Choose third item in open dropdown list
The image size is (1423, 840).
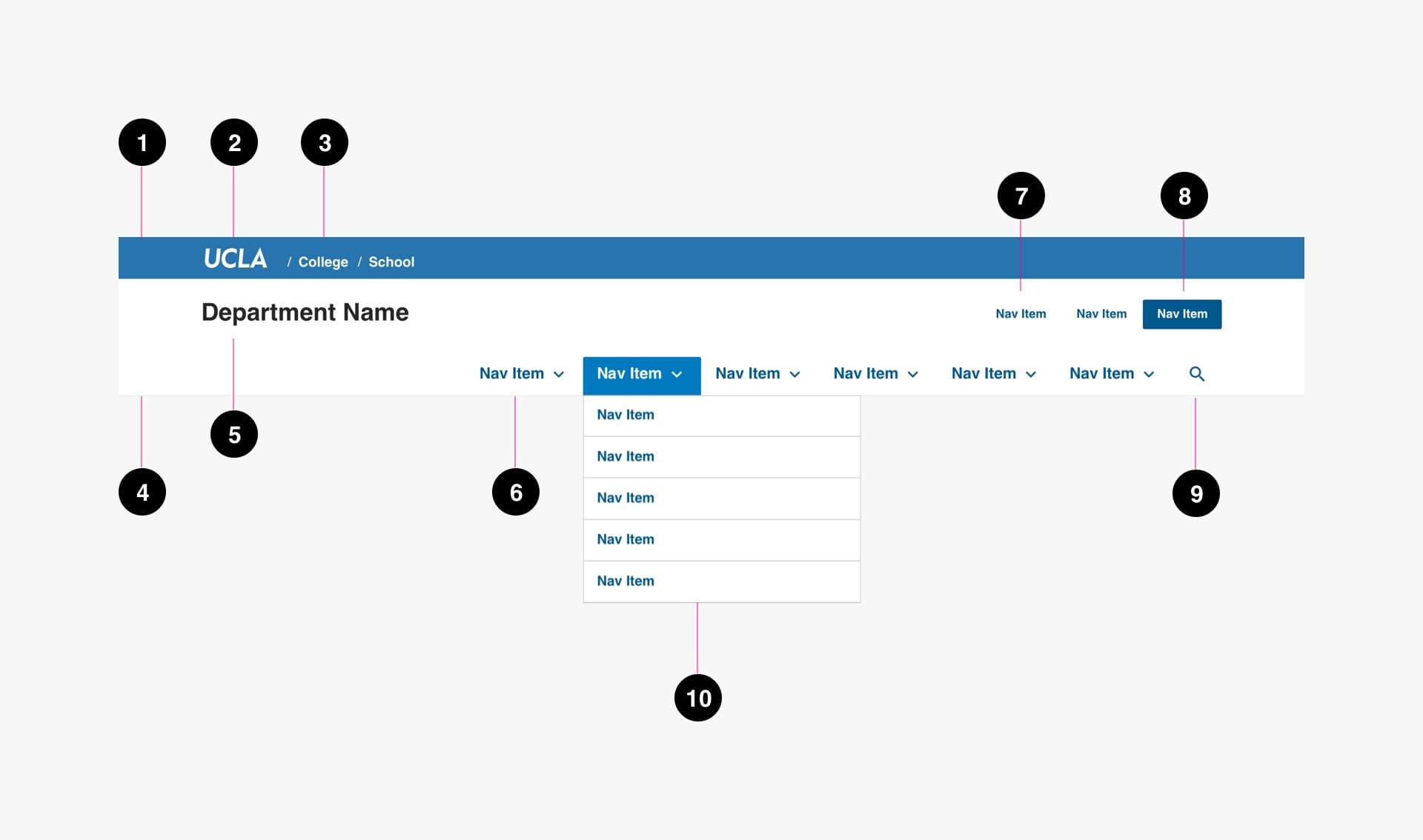[626, 499]
